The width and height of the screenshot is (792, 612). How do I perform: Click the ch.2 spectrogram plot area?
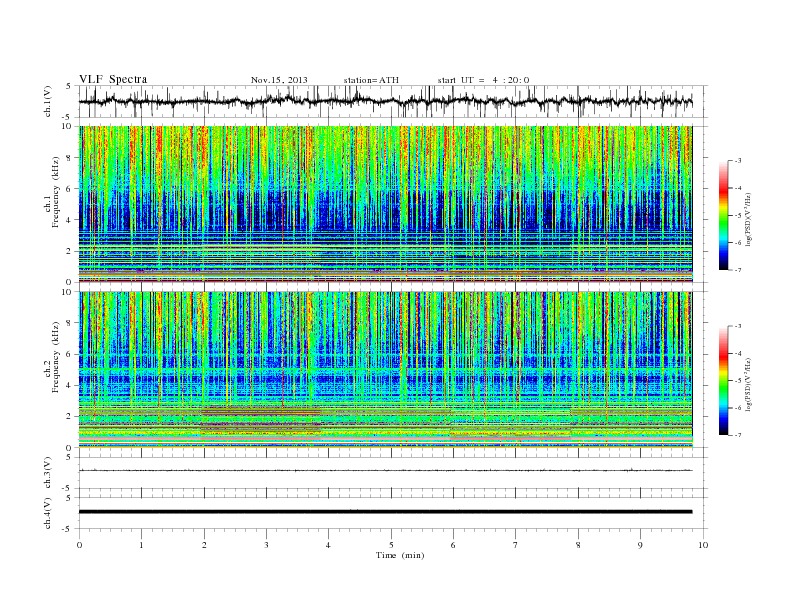[385, 370]
